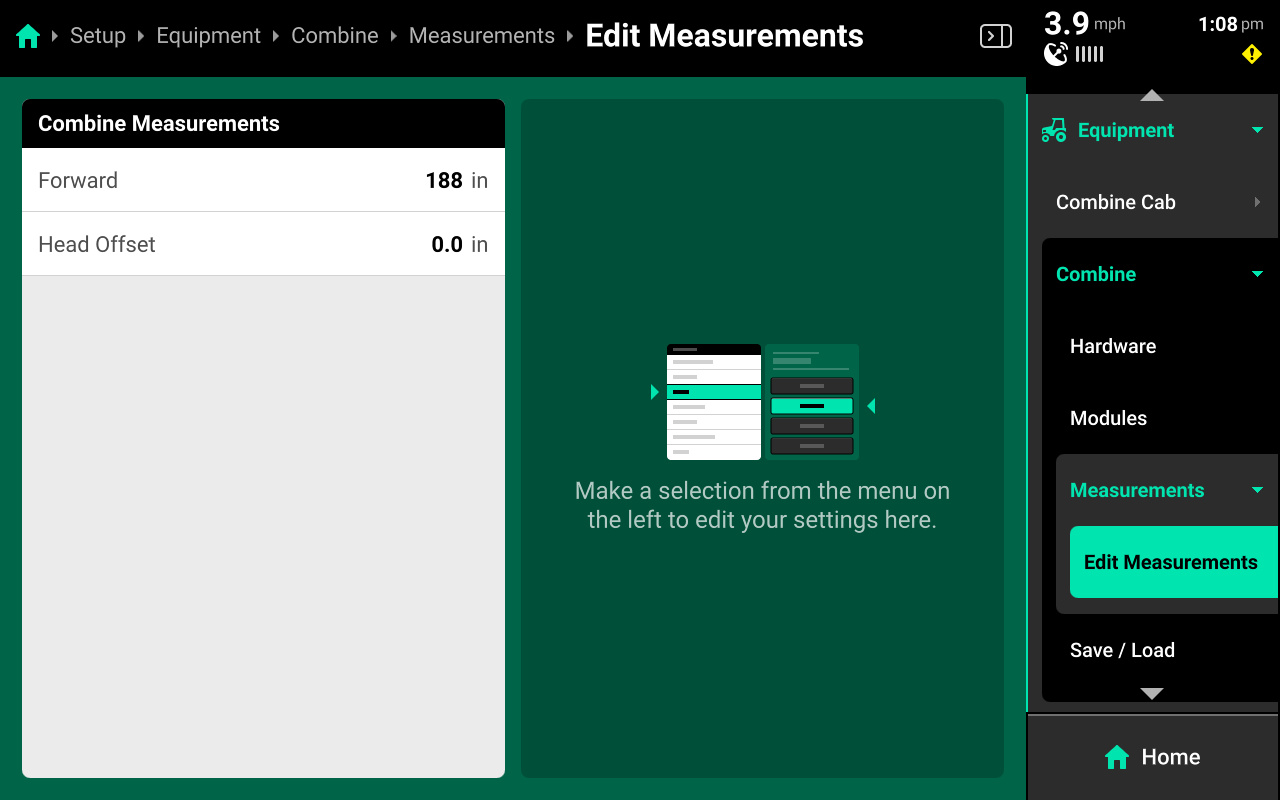Edit the Head Offset value row

point(263,245)
